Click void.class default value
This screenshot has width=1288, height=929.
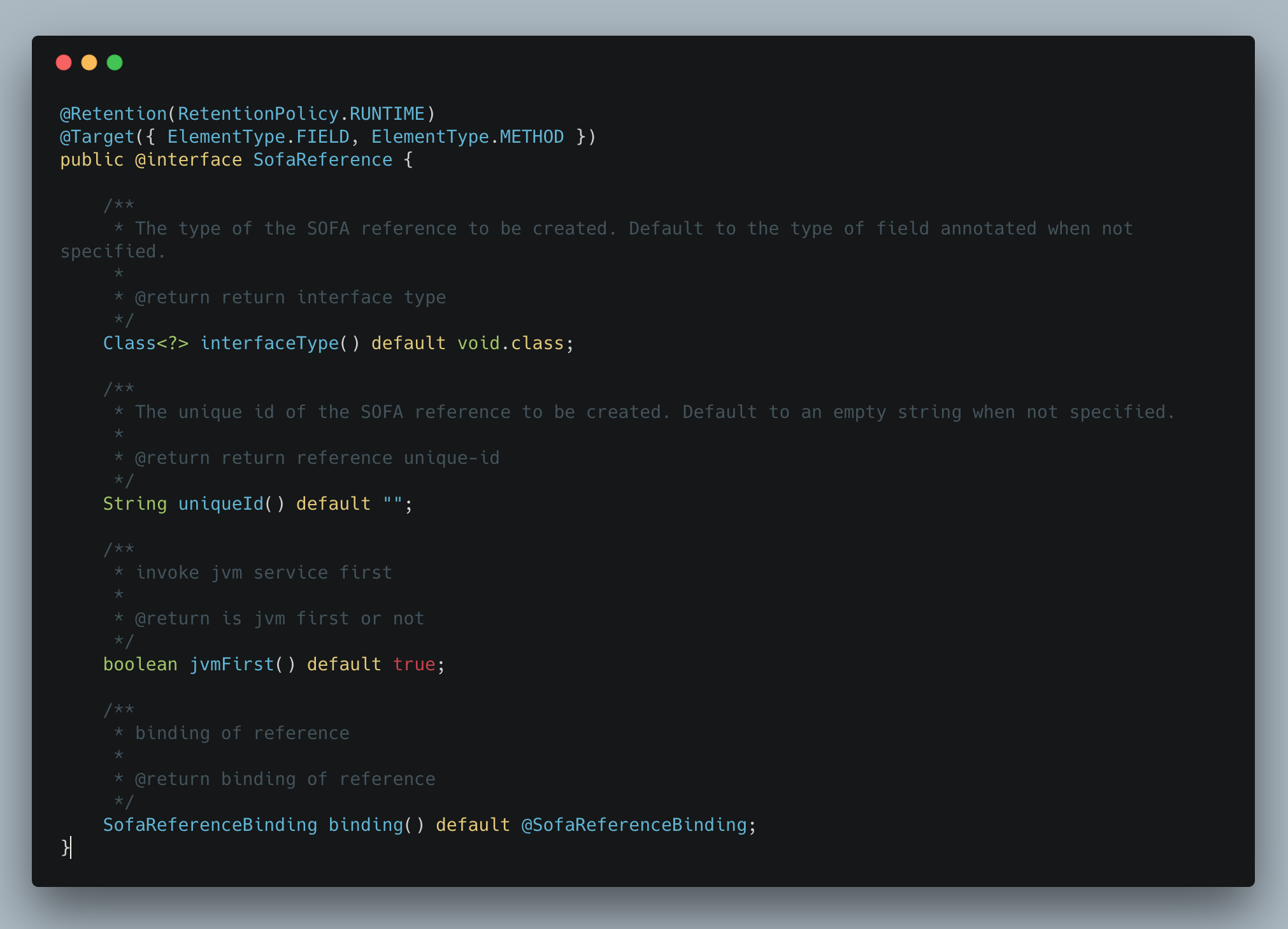pos(511,343)
